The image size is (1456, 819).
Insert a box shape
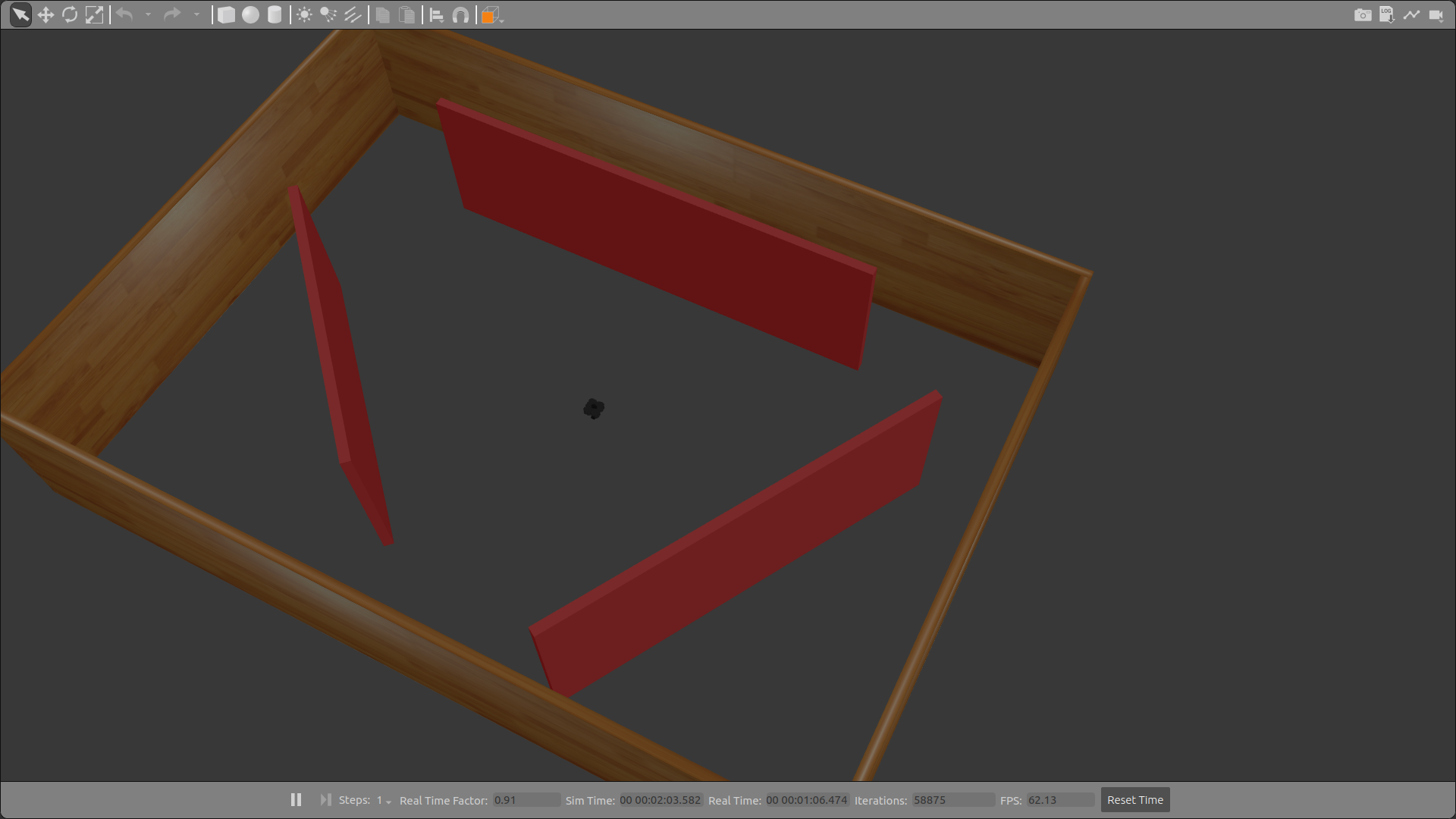pyautogui.click(x=226, y=15)
